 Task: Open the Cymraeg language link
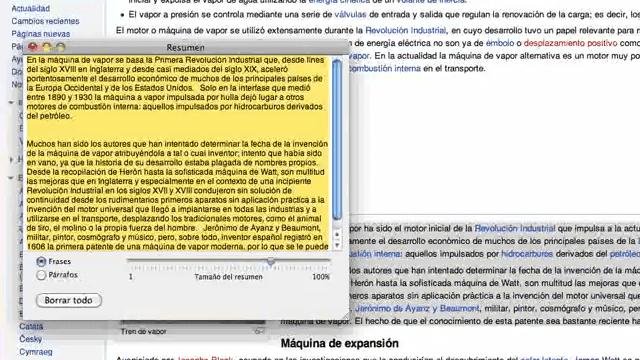(x=36, y=351)
